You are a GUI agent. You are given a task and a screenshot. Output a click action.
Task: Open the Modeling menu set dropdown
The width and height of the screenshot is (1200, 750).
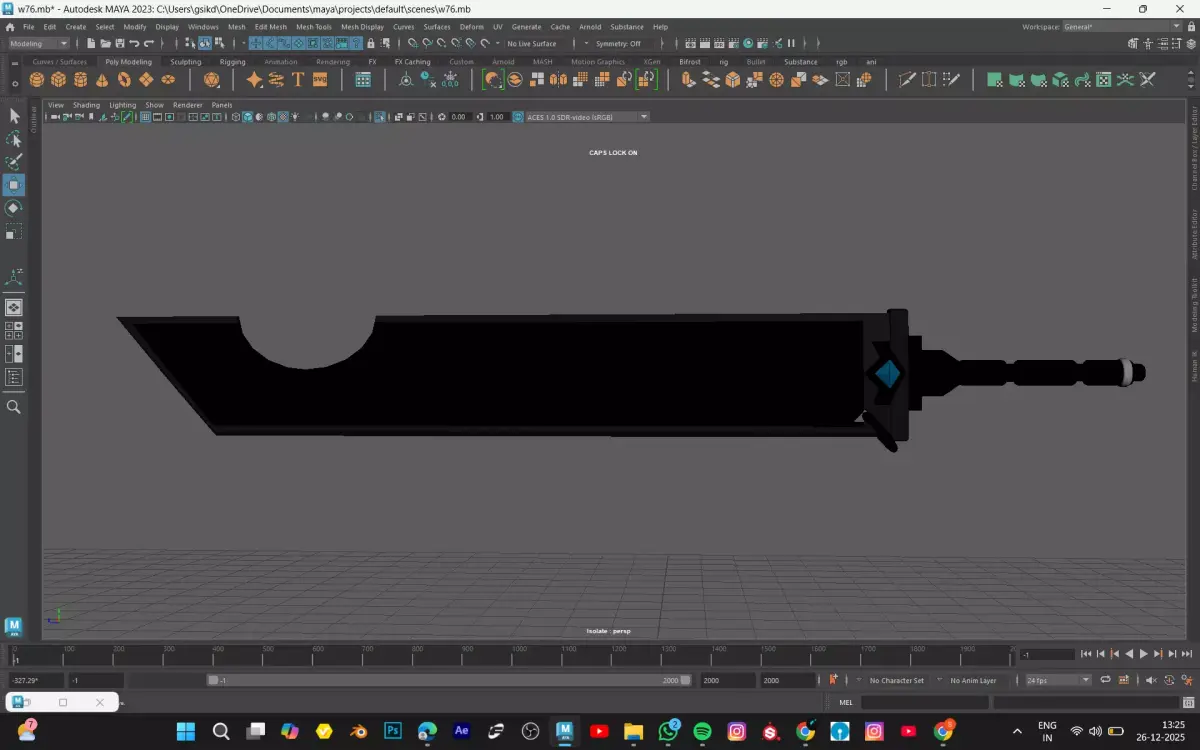(39, 44)
